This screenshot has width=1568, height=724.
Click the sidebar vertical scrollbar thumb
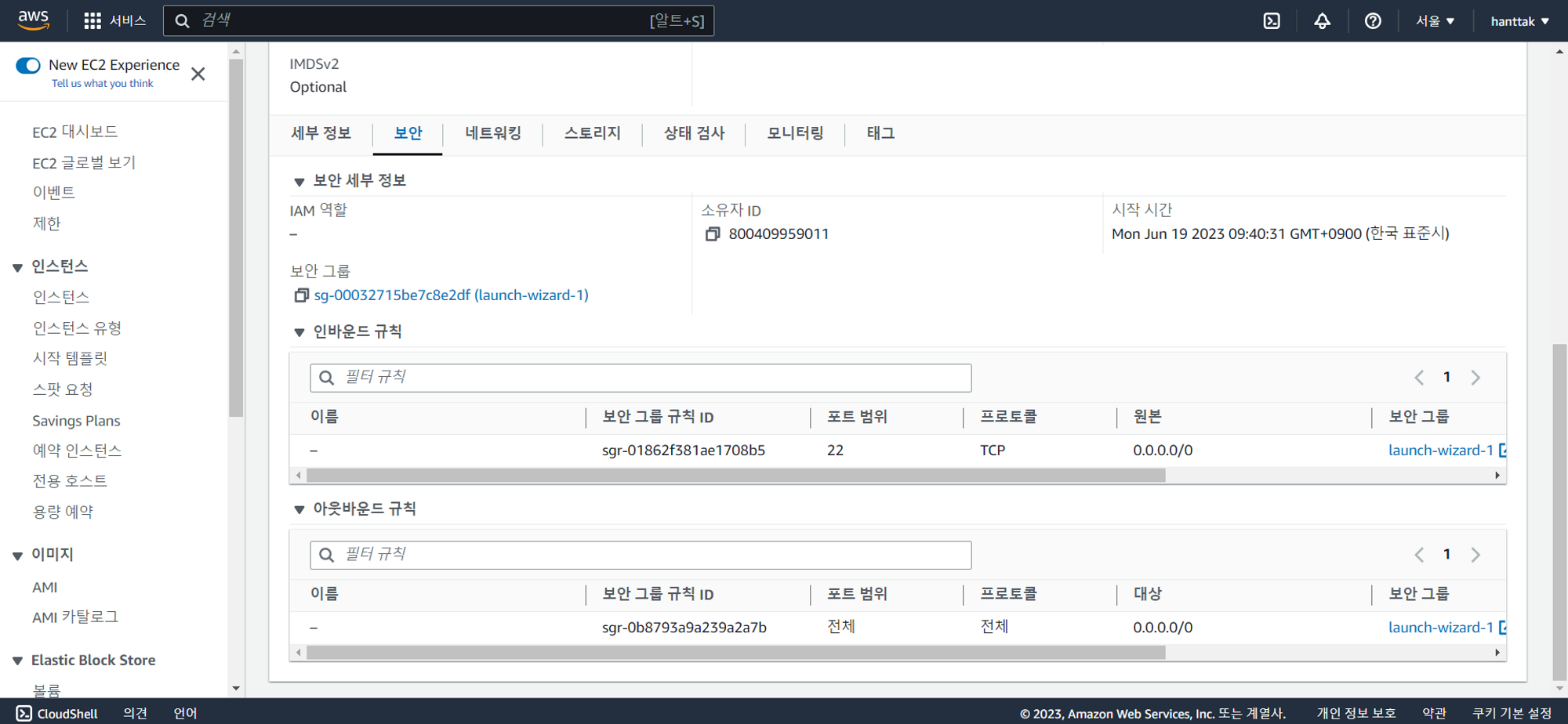pos(236,237)
